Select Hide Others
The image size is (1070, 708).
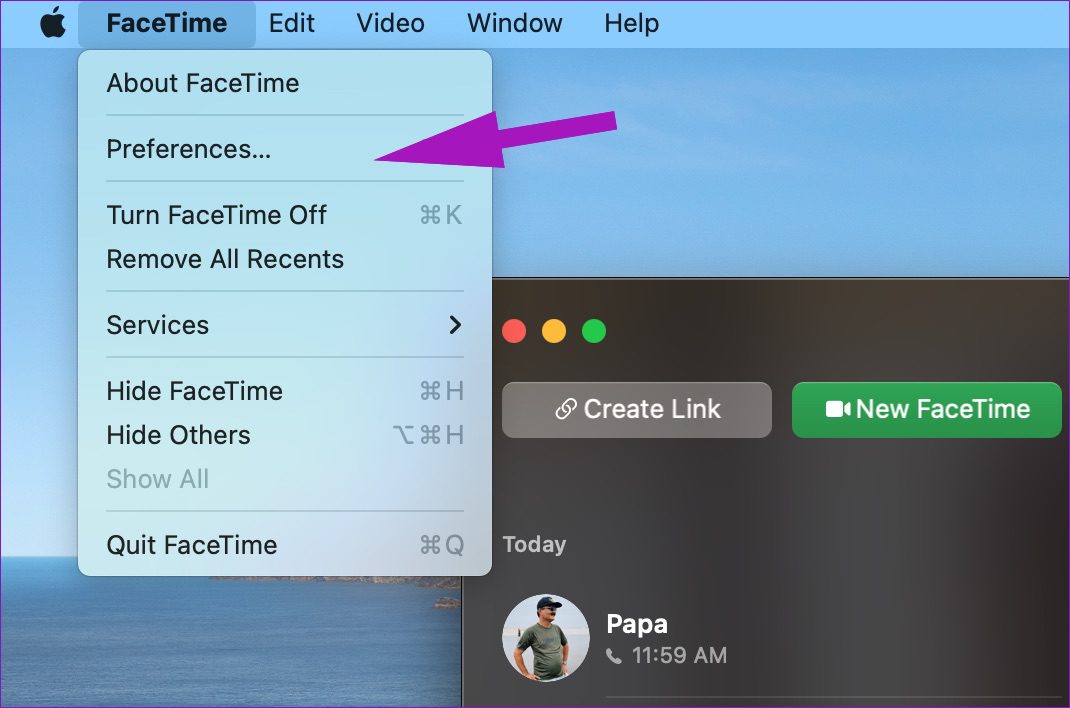pyautogui.click(x=177, y=434)
